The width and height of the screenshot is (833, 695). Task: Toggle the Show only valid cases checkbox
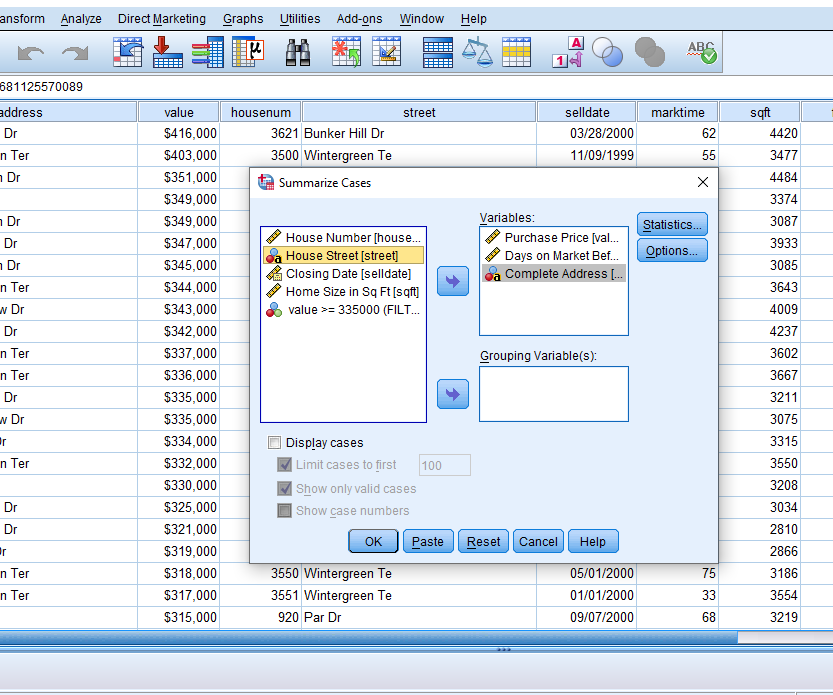coord(285,489)
